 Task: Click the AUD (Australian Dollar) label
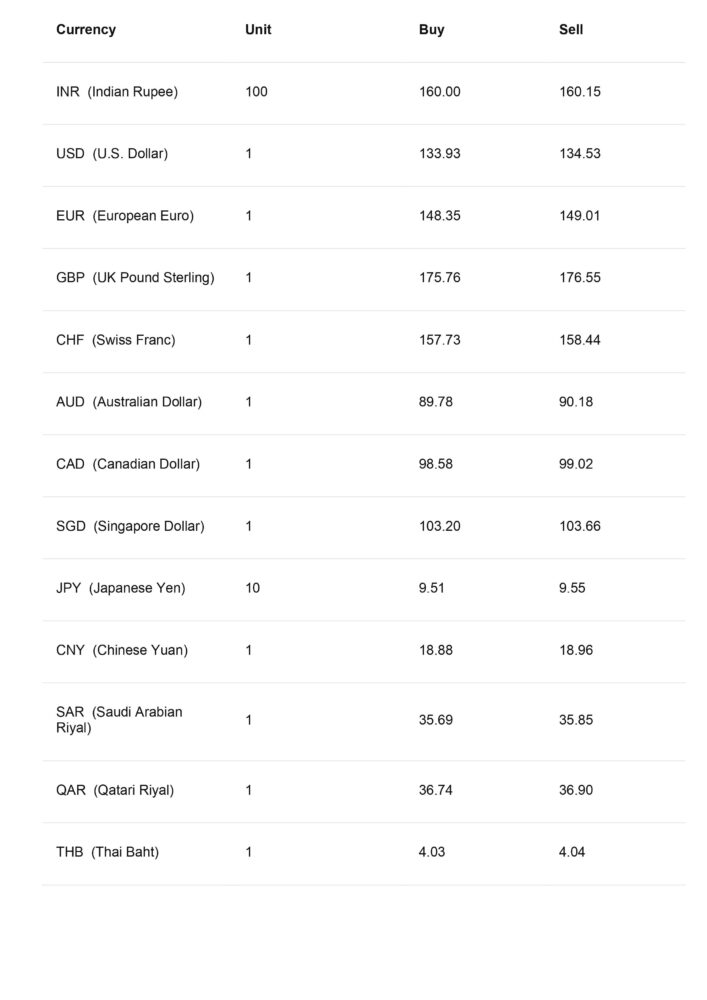point(129,402)
